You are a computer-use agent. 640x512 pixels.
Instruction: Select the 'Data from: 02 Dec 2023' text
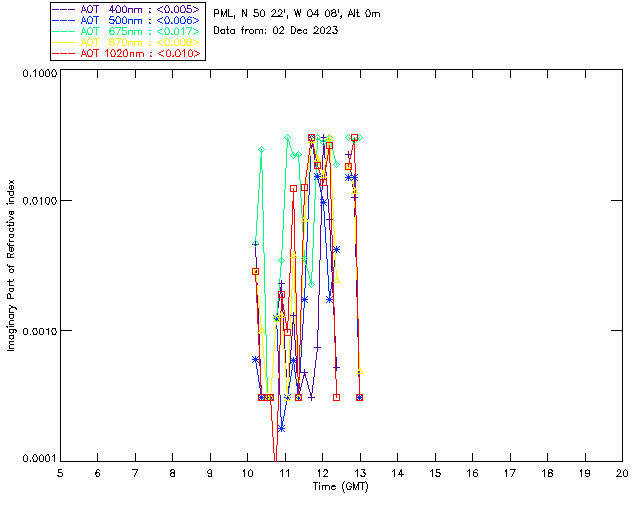(276, 30)
